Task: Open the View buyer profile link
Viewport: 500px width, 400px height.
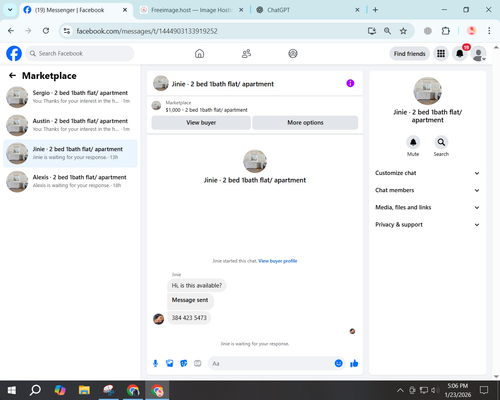Action: click(278, 261)
